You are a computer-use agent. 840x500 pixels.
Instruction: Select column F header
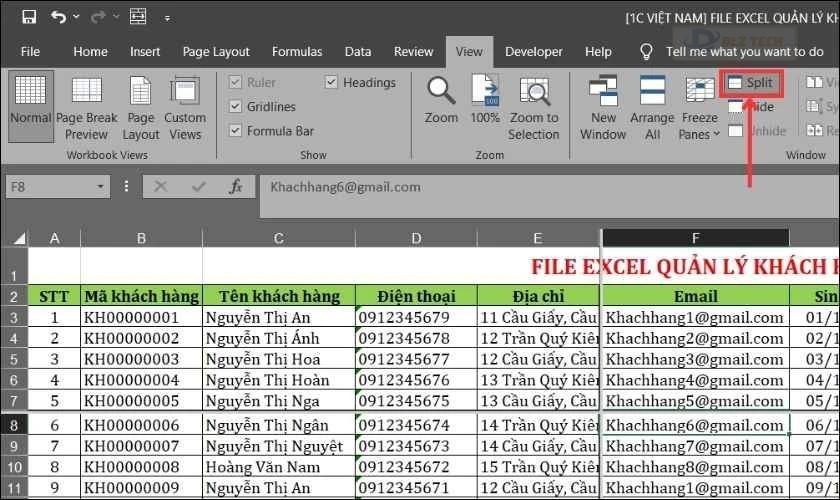point(695,238)
